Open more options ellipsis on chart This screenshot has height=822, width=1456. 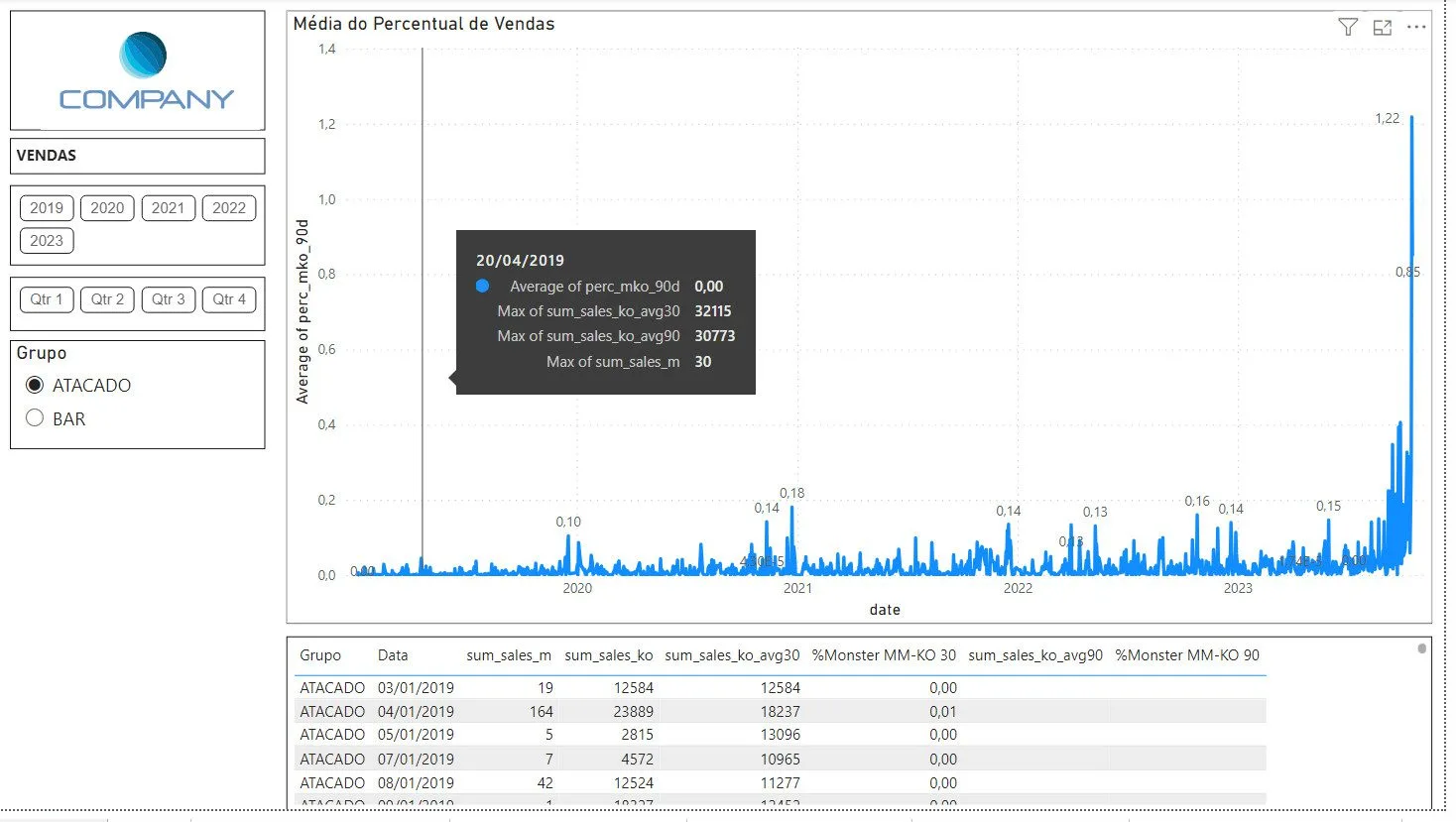point(1416,27)
